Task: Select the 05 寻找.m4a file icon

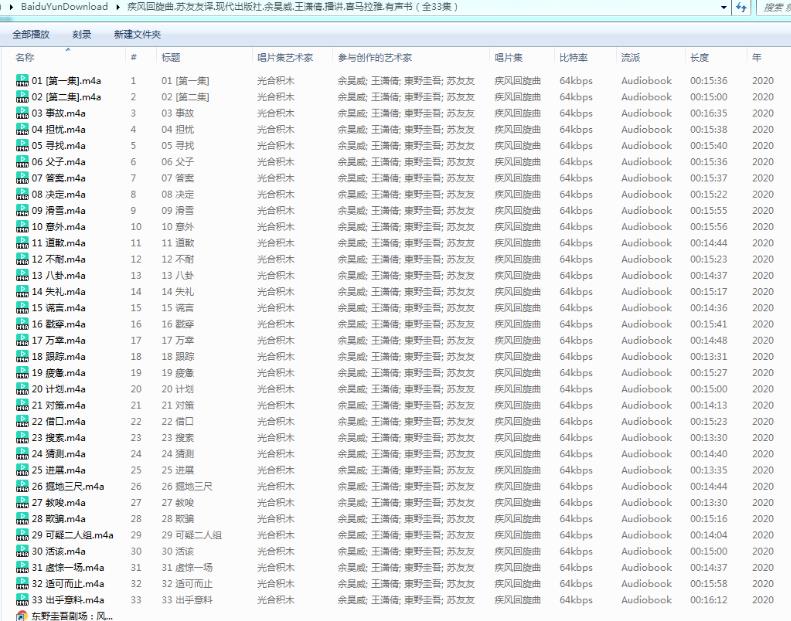Action: [22, 146]
